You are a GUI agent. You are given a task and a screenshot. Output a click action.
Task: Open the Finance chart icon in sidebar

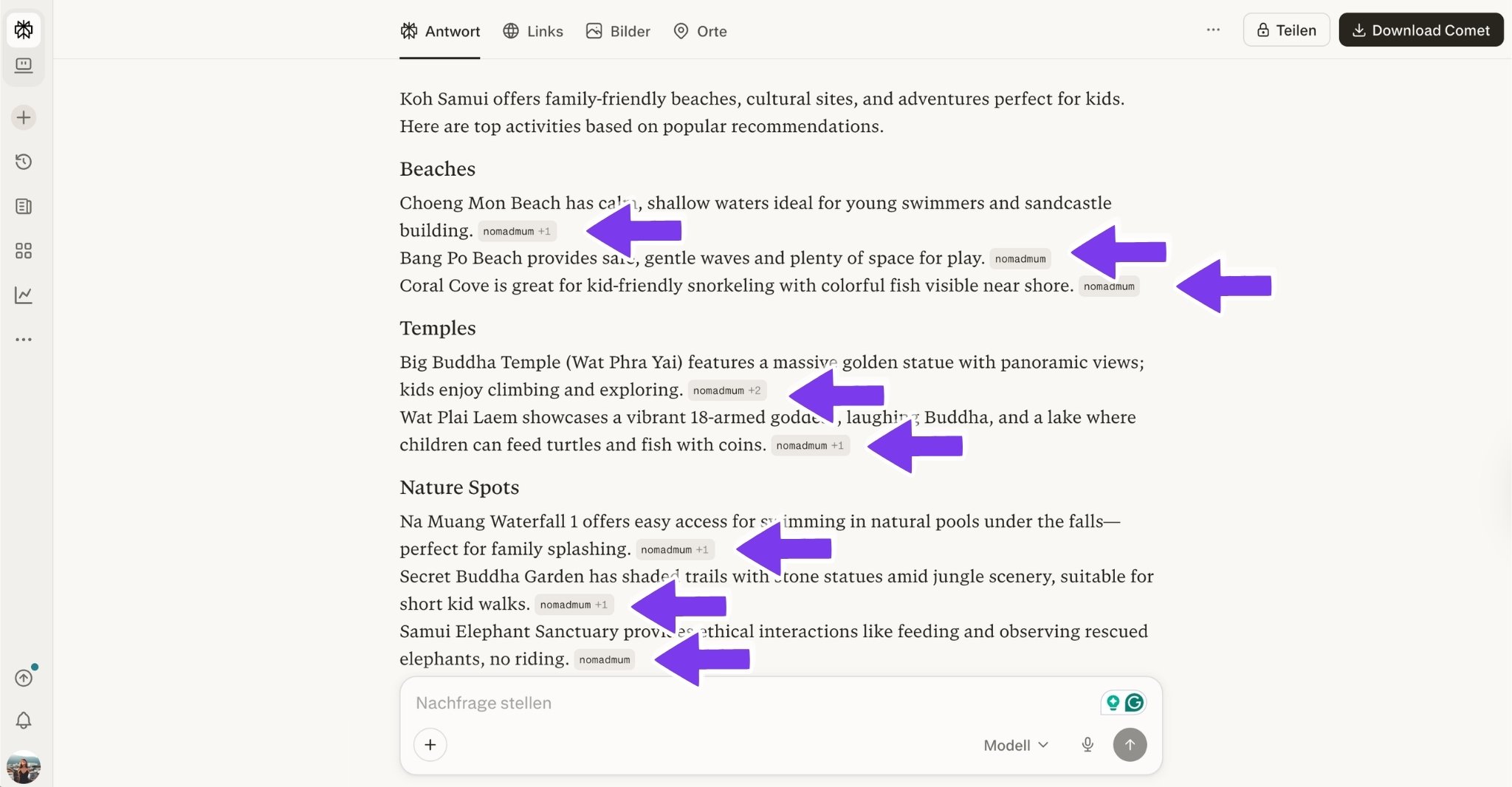coord(24,295)
